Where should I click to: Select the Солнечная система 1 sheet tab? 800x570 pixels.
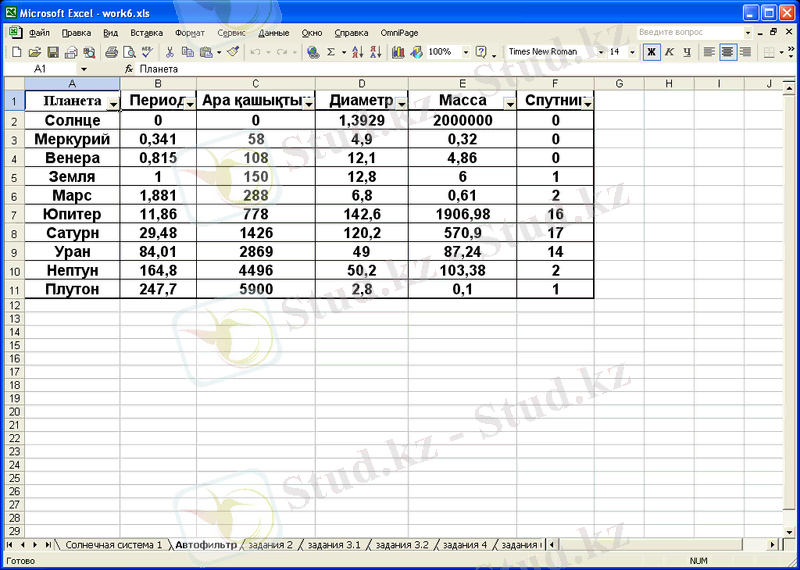tap(113, 545)
